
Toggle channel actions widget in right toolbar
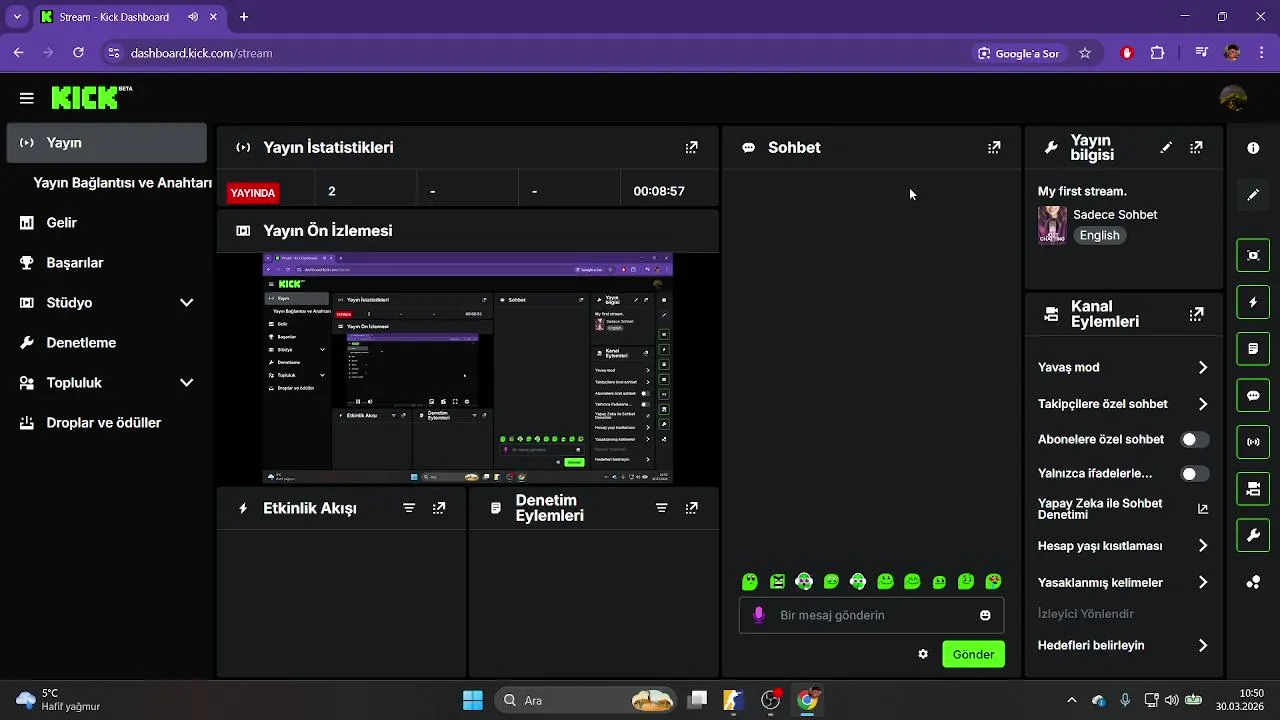[x=1253, y=489]
